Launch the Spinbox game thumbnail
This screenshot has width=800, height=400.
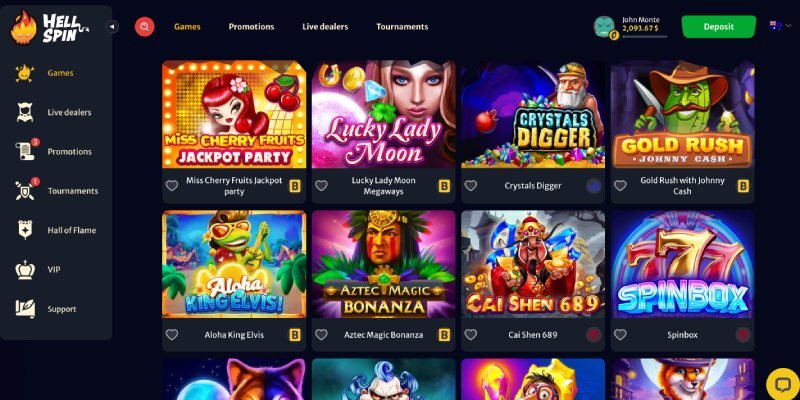pyautogui.click(x=682, y=264)
